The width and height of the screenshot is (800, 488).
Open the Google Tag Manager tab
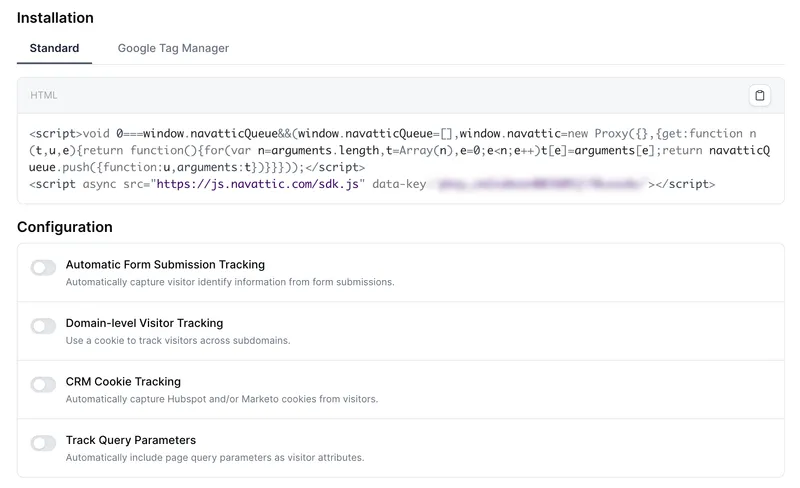click(x=173, y=48)
